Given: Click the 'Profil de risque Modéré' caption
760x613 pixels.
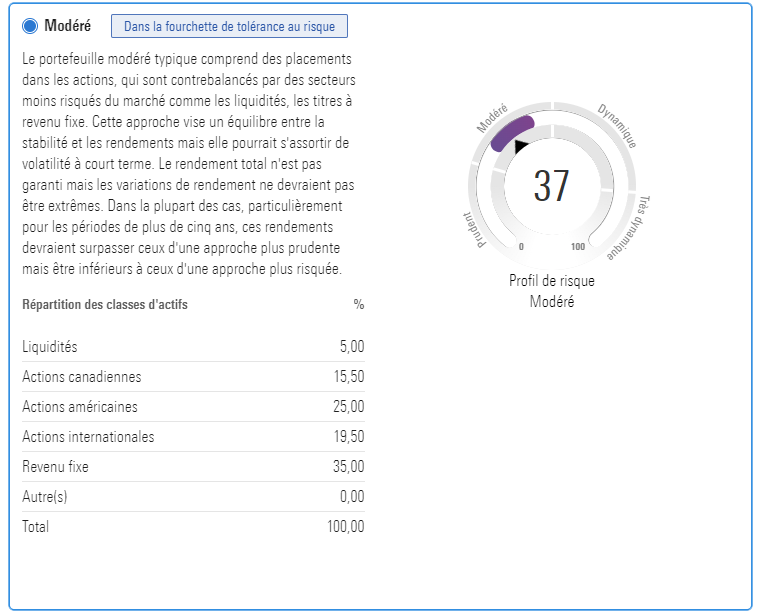Looking at the screenshot, I should coord(551,291).
